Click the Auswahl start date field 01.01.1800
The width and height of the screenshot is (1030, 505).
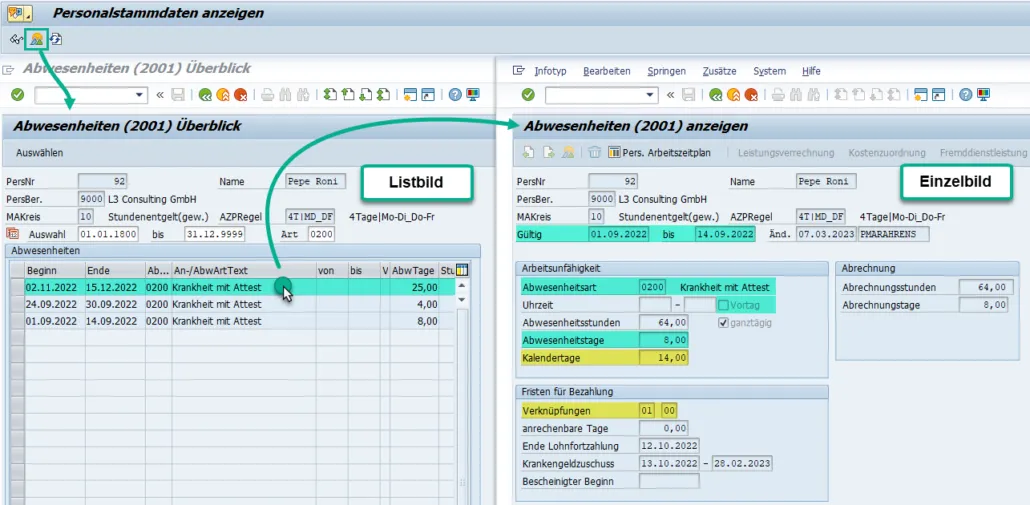tap(108, 234)
